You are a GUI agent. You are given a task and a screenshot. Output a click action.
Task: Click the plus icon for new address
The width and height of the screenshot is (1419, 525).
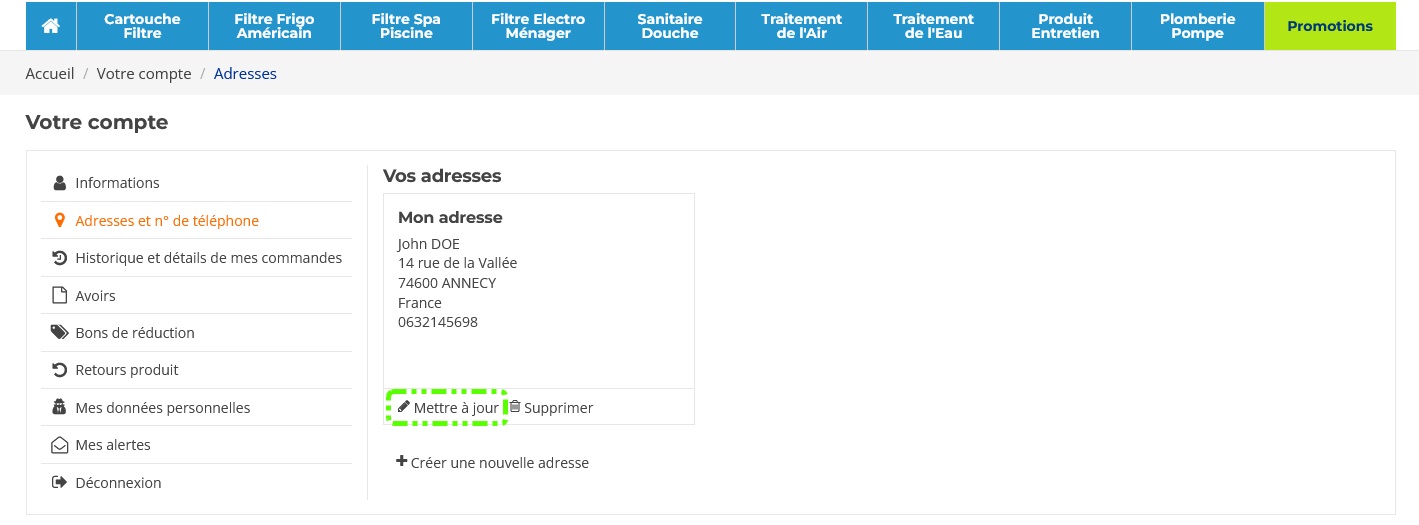click(x=402, y=462)
